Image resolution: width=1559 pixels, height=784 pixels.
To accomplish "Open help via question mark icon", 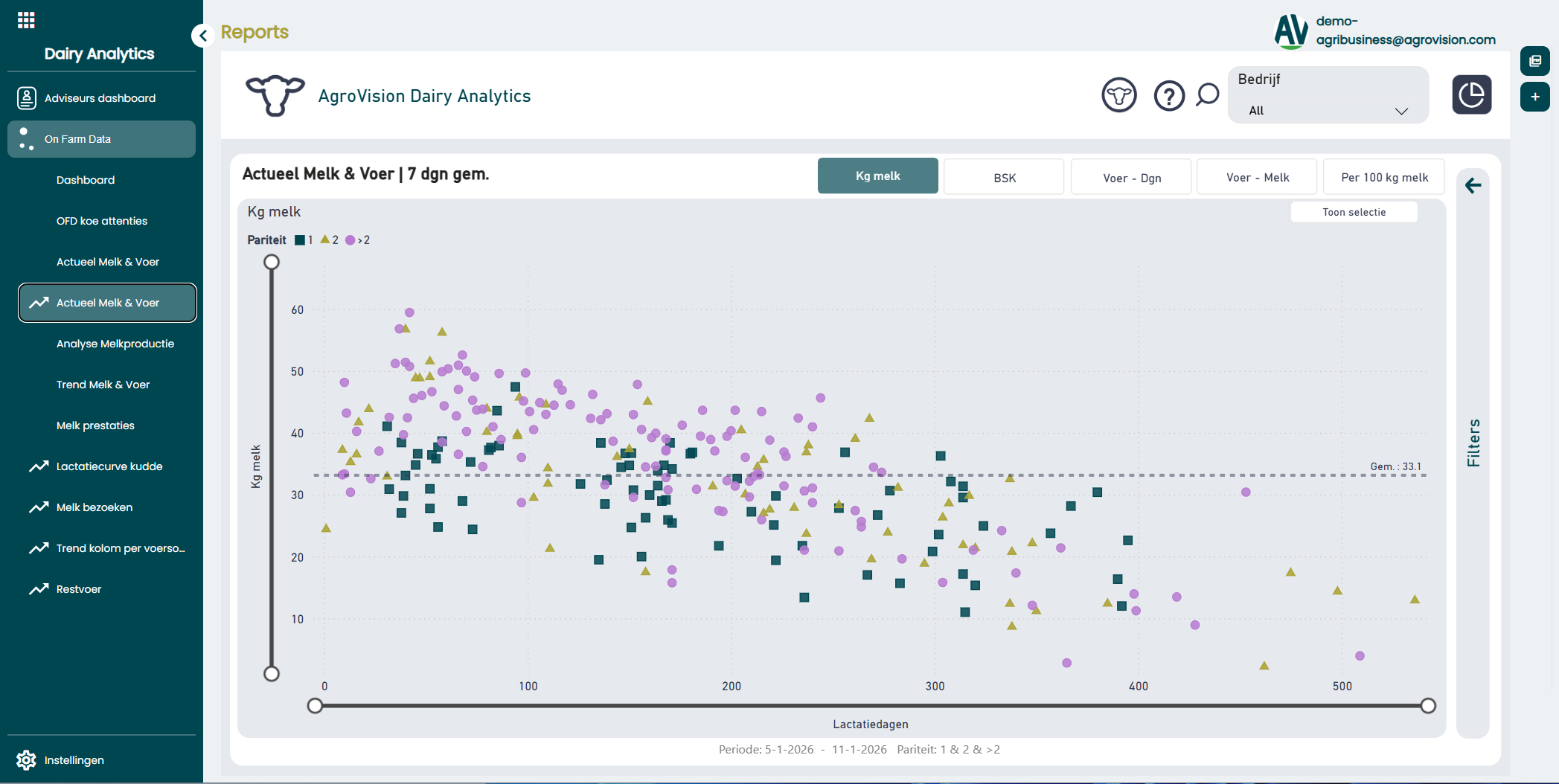I will click(x=1168, y=95).
